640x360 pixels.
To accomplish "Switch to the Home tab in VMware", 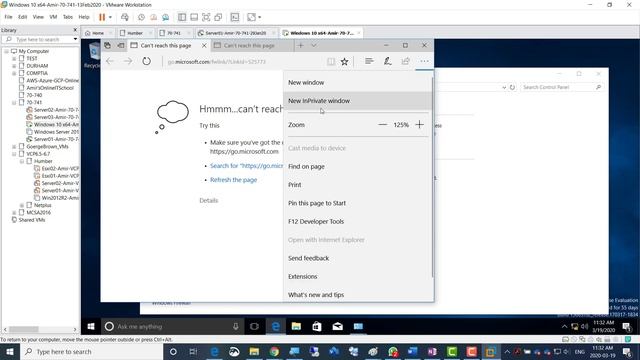I will pyautogui.click(x=98, y=33).
